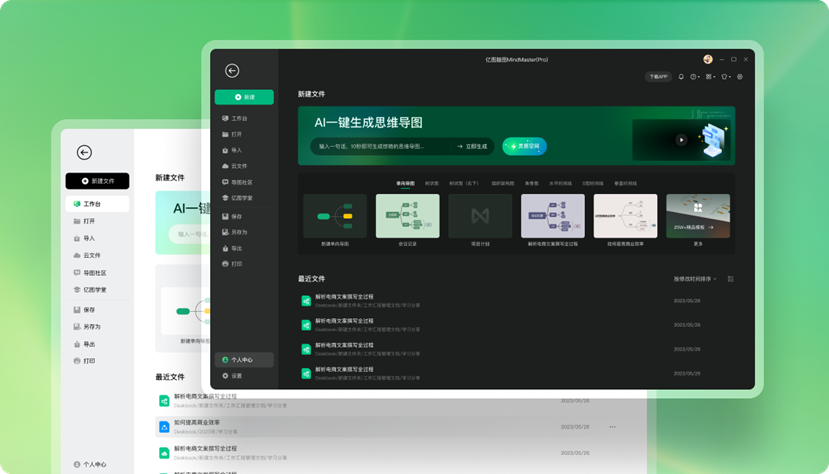Click the 立即生成 button

point(472,146)
